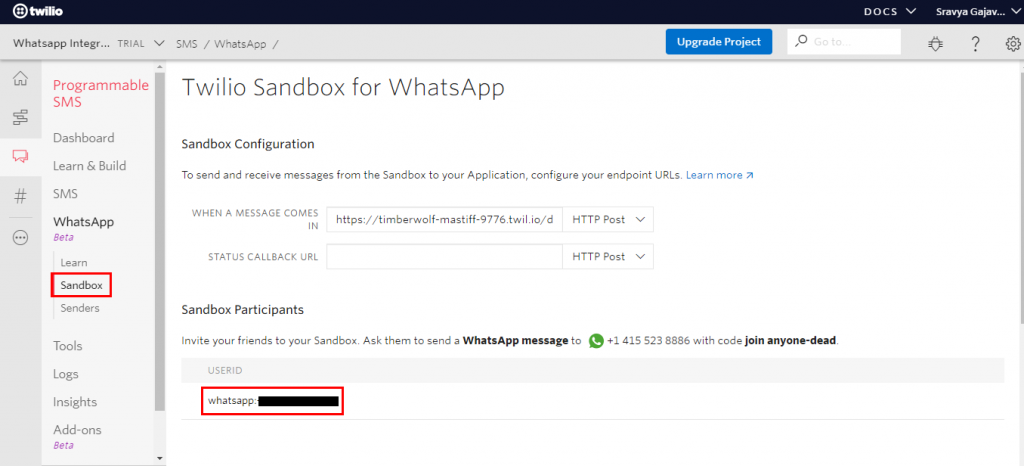1024x466 pixels.
Task: Open Insights in the sidebar
Action: tap(75, 402)
